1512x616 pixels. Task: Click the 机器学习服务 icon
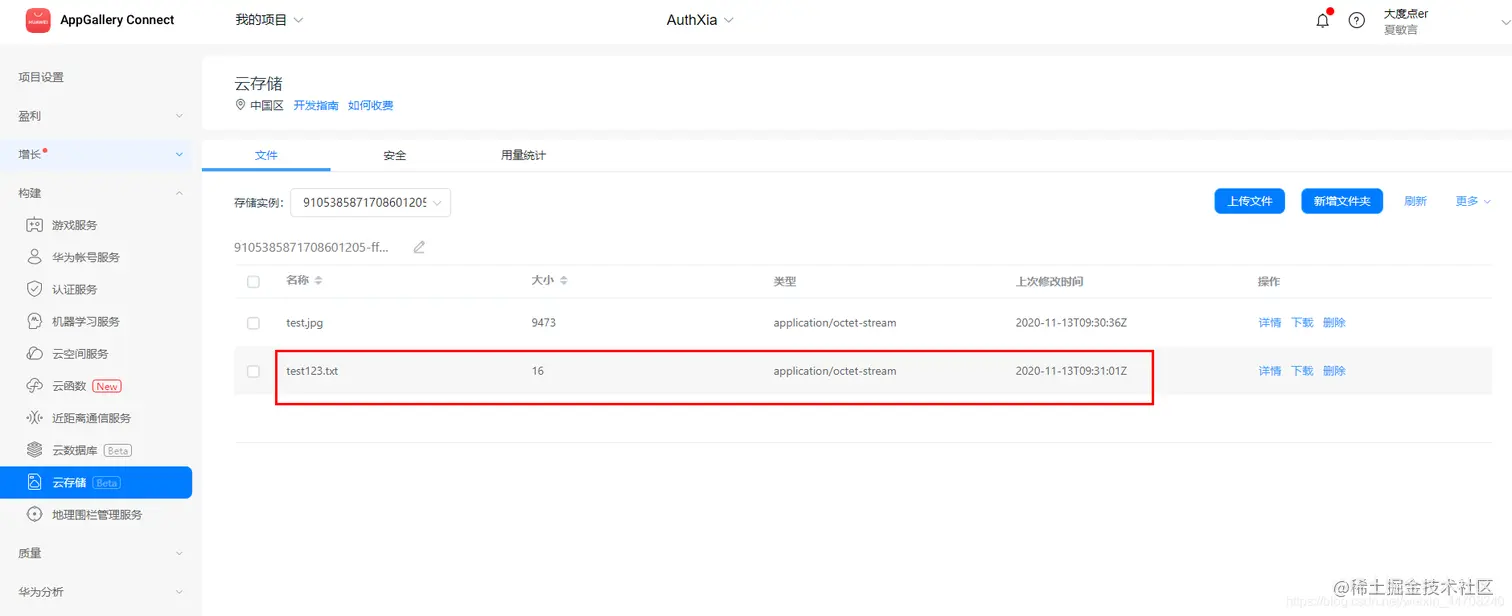35,321
